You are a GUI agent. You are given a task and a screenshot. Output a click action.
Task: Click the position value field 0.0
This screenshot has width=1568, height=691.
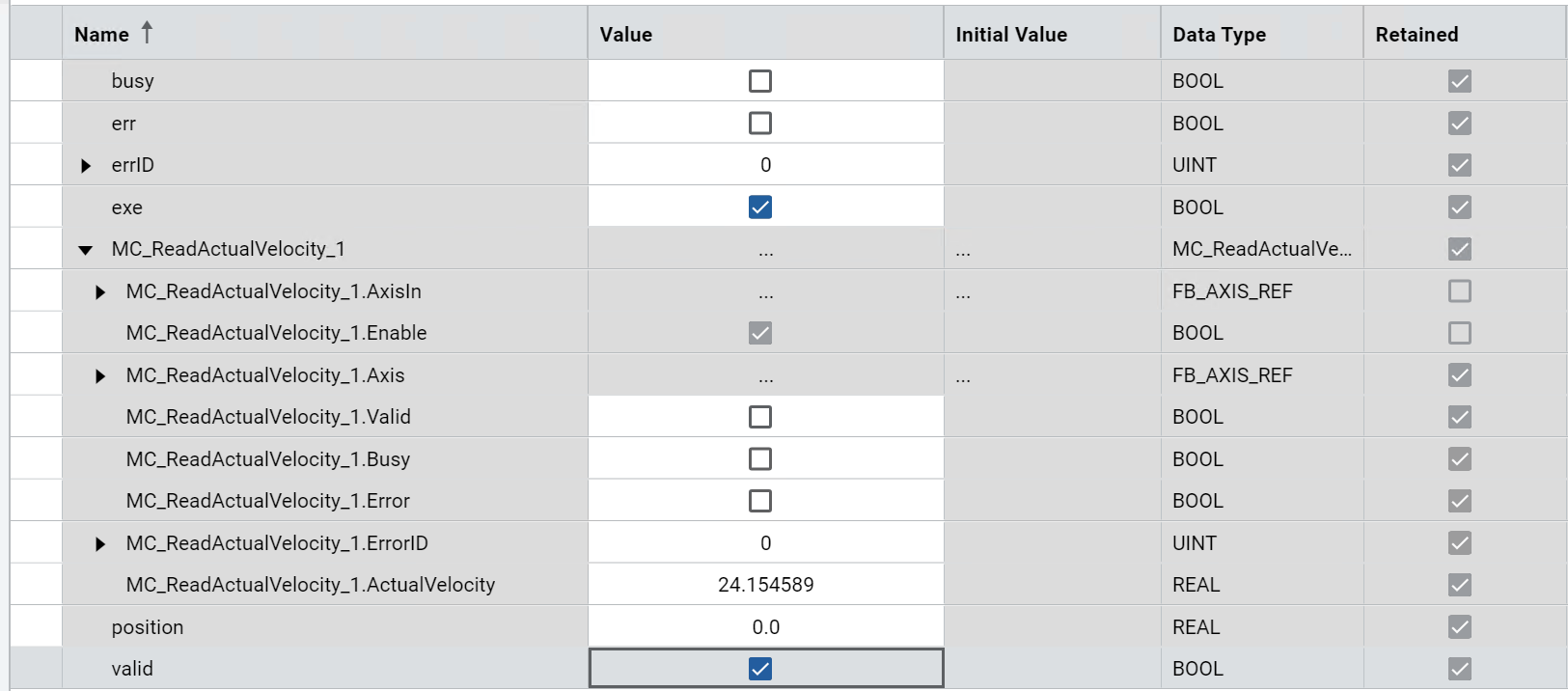765,627
